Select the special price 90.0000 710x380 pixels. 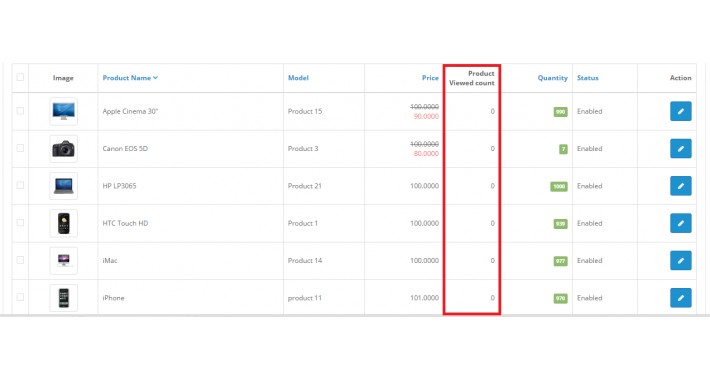[x=426, y=116]
